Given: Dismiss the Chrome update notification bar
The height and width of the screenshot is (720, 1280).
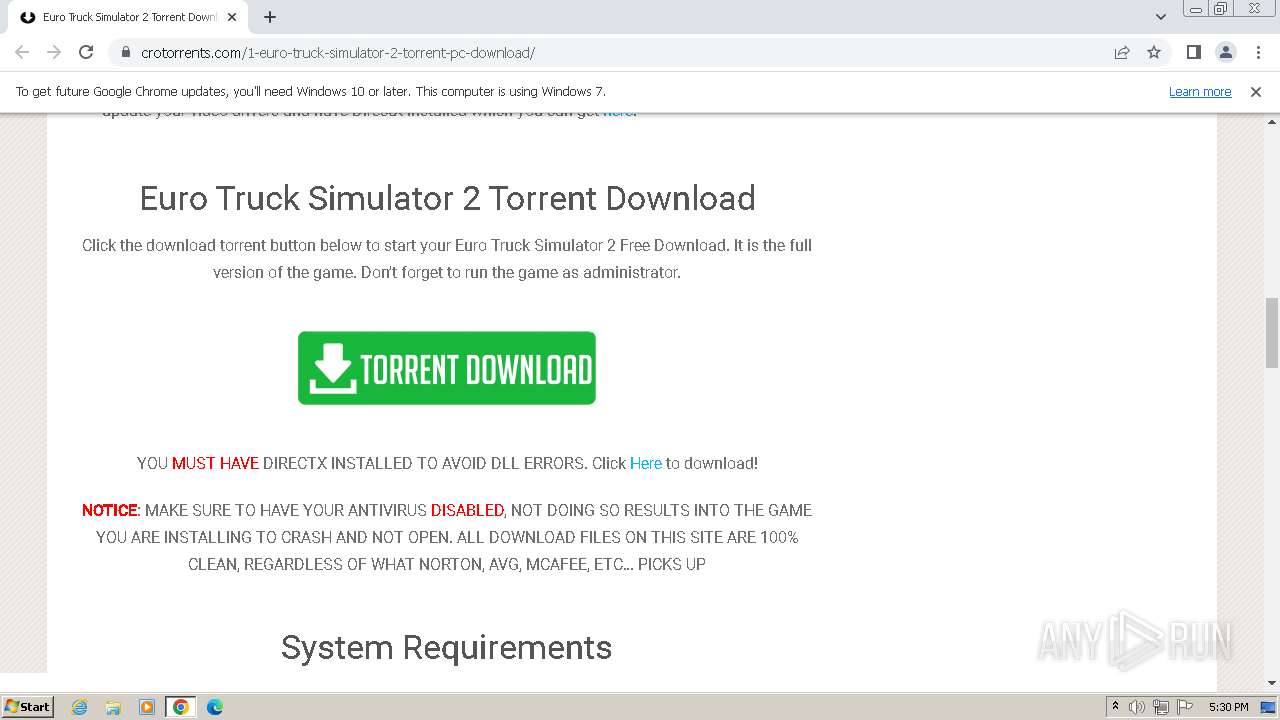Looking at the screenshot, I should tap(1256, 91).
